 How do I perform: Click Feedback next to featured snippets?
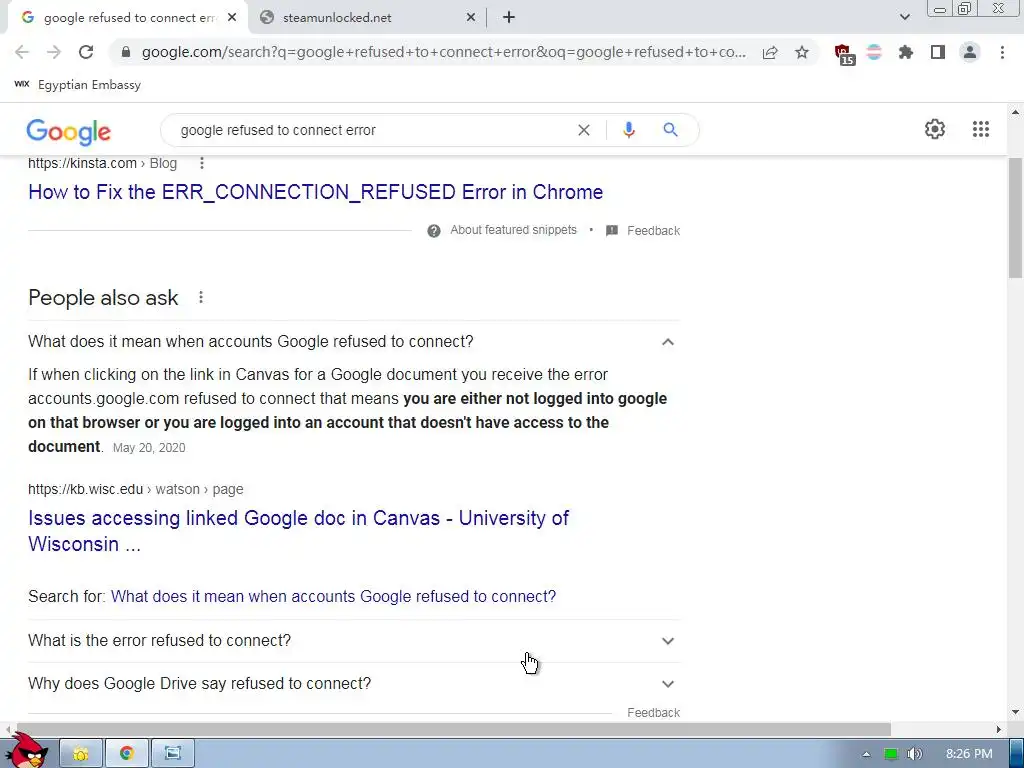coord(653,231)
